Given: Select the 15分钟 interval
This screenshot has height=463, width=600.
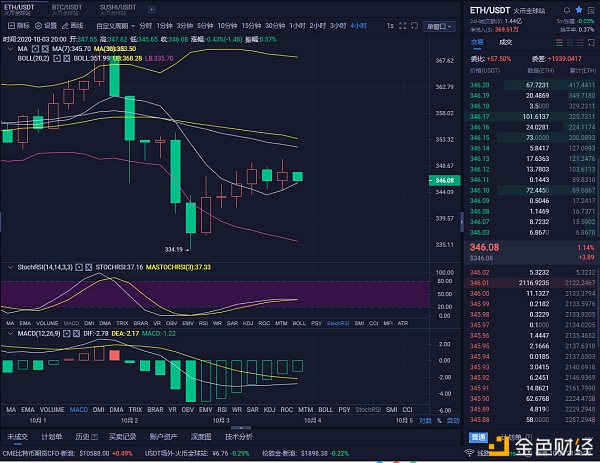Looking at the screenshot, I should tap(251, 26).
